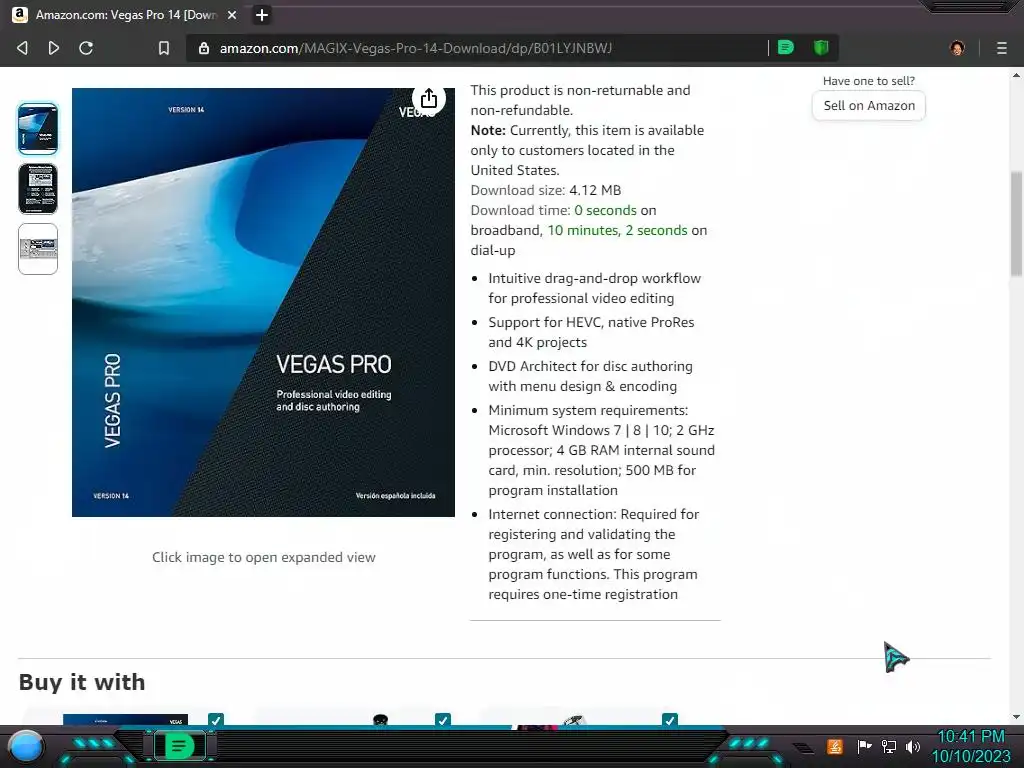
Task: Select the Amazon.com Vegas Pro 14 tab
Action: click(x=125, y=14)
